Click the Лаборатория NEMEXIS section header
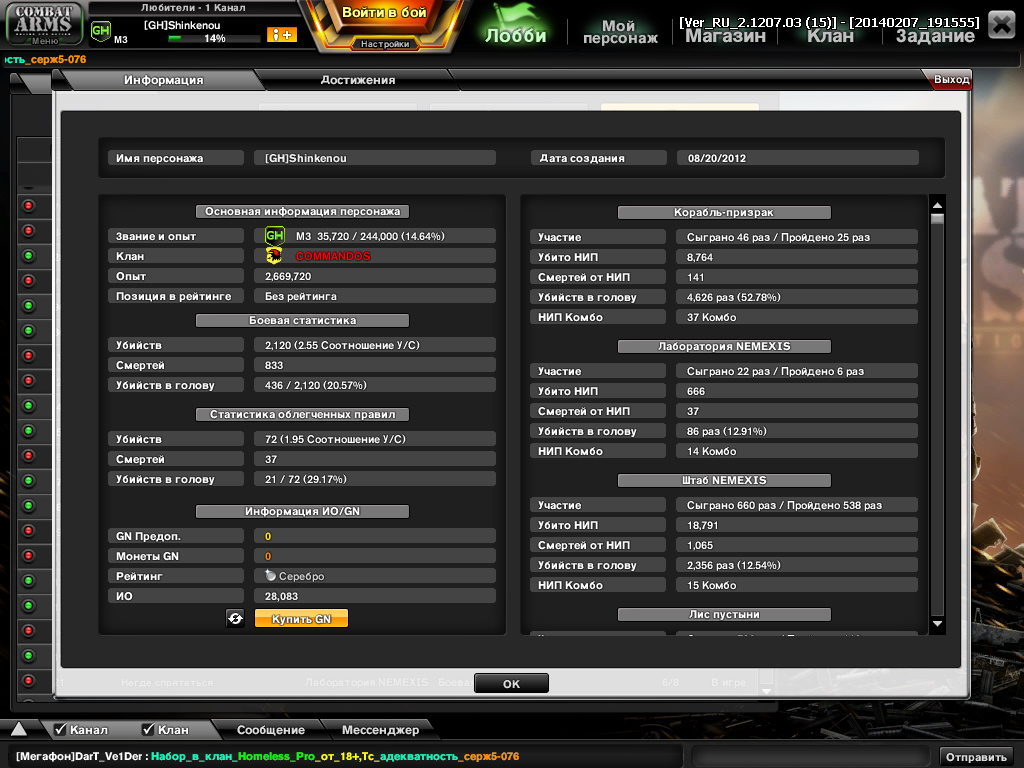This screenshot has height=768, width=1024. 724,346
